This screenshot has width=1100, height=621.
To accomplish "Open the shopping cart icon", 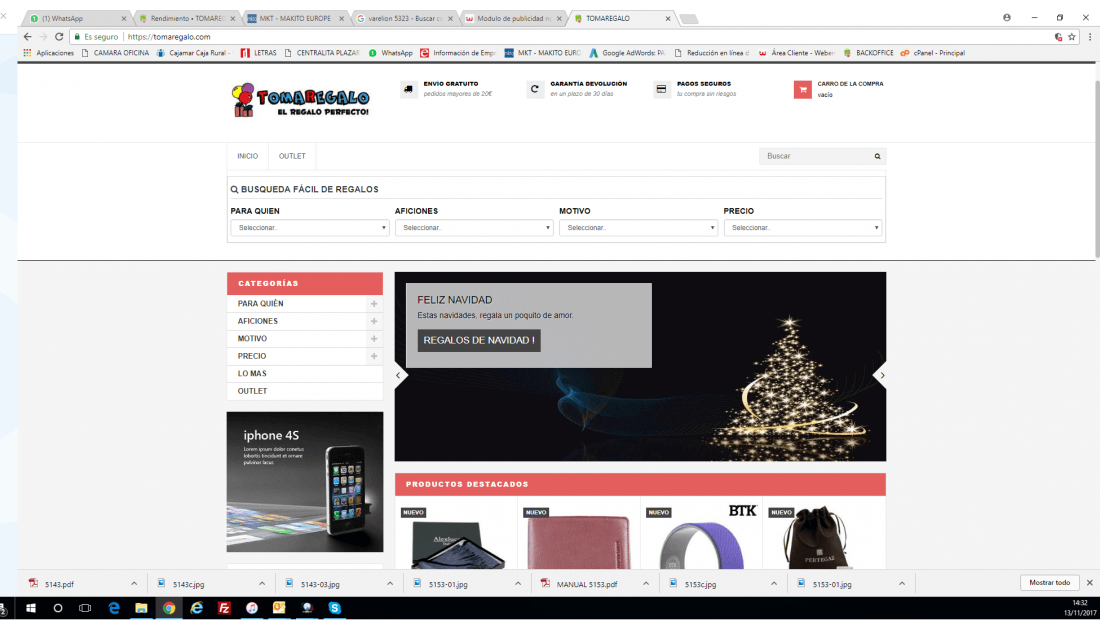I will pyautogui.click(x=803, y=89).
